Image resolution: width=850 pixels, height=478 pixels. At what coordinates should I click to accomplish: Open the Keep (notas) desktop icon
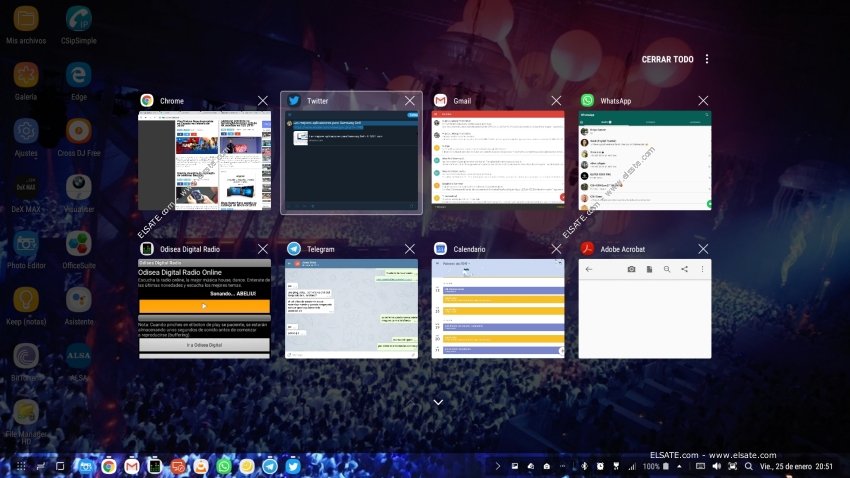click(26, 307)
